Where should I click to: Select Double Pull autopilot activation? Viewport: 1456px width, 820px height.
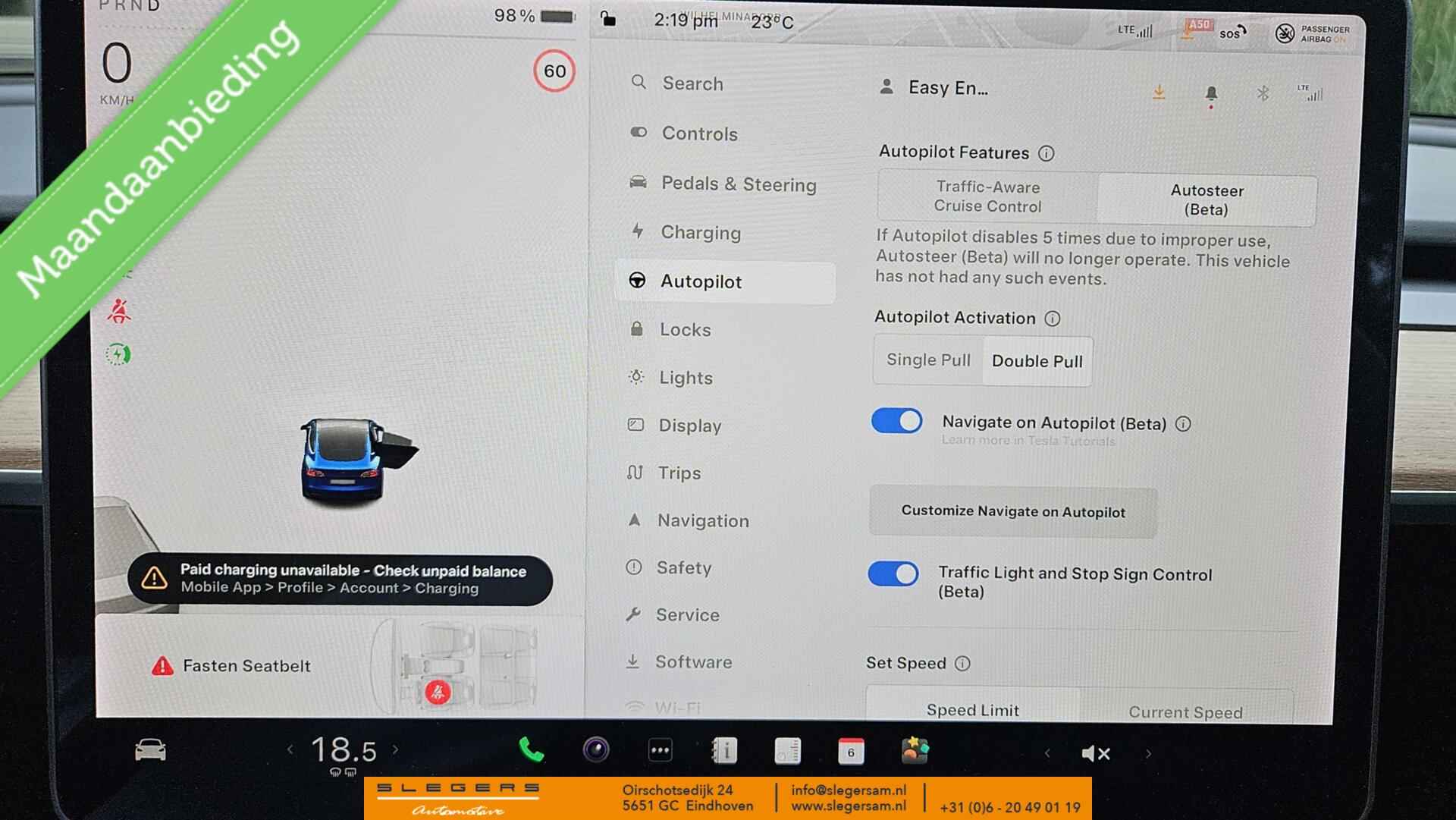click(1035, 360)
